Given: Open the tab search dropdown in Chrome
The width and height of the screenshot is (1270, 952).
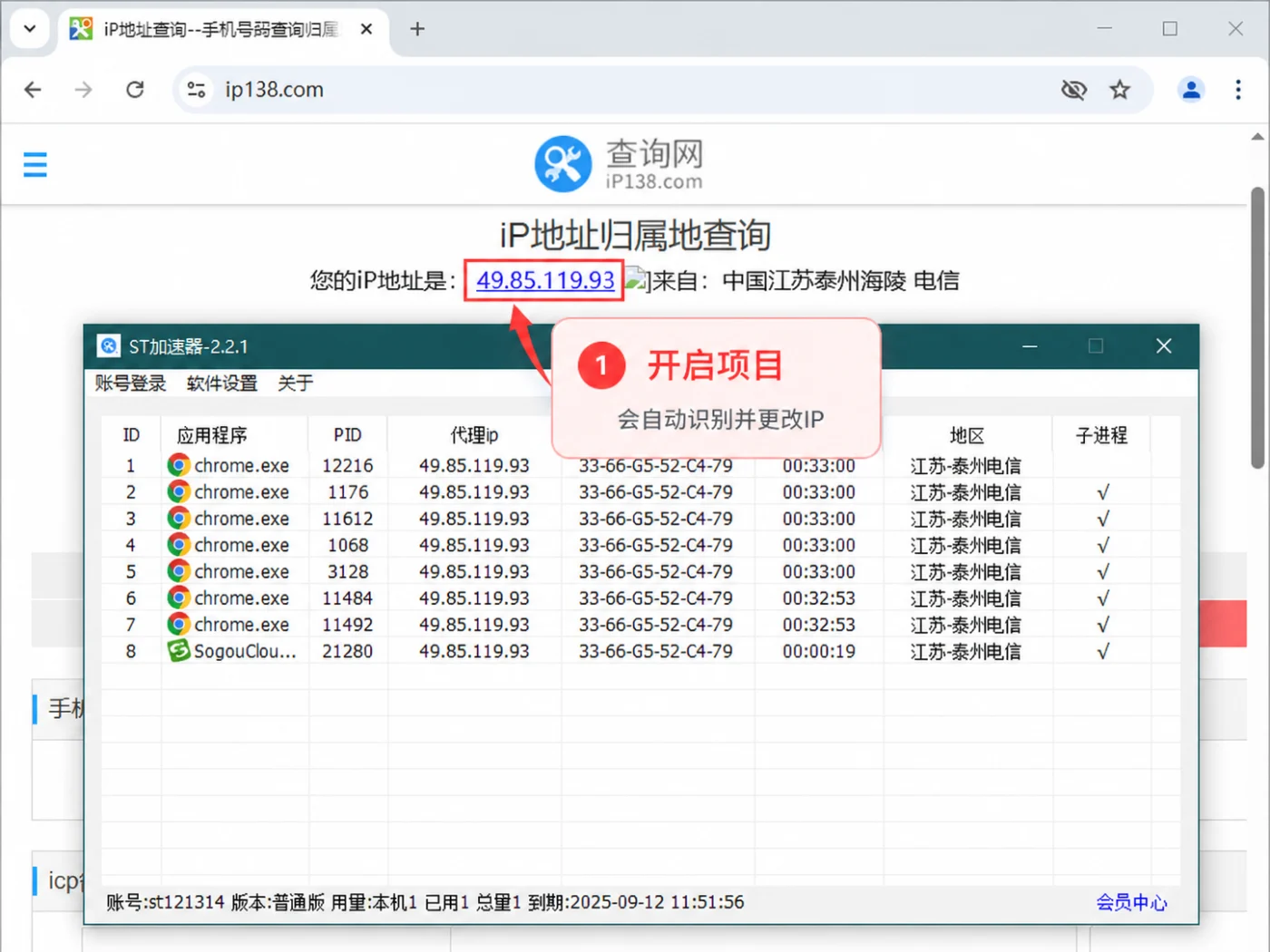Looking at the screenshot, I should click(30, 29).
